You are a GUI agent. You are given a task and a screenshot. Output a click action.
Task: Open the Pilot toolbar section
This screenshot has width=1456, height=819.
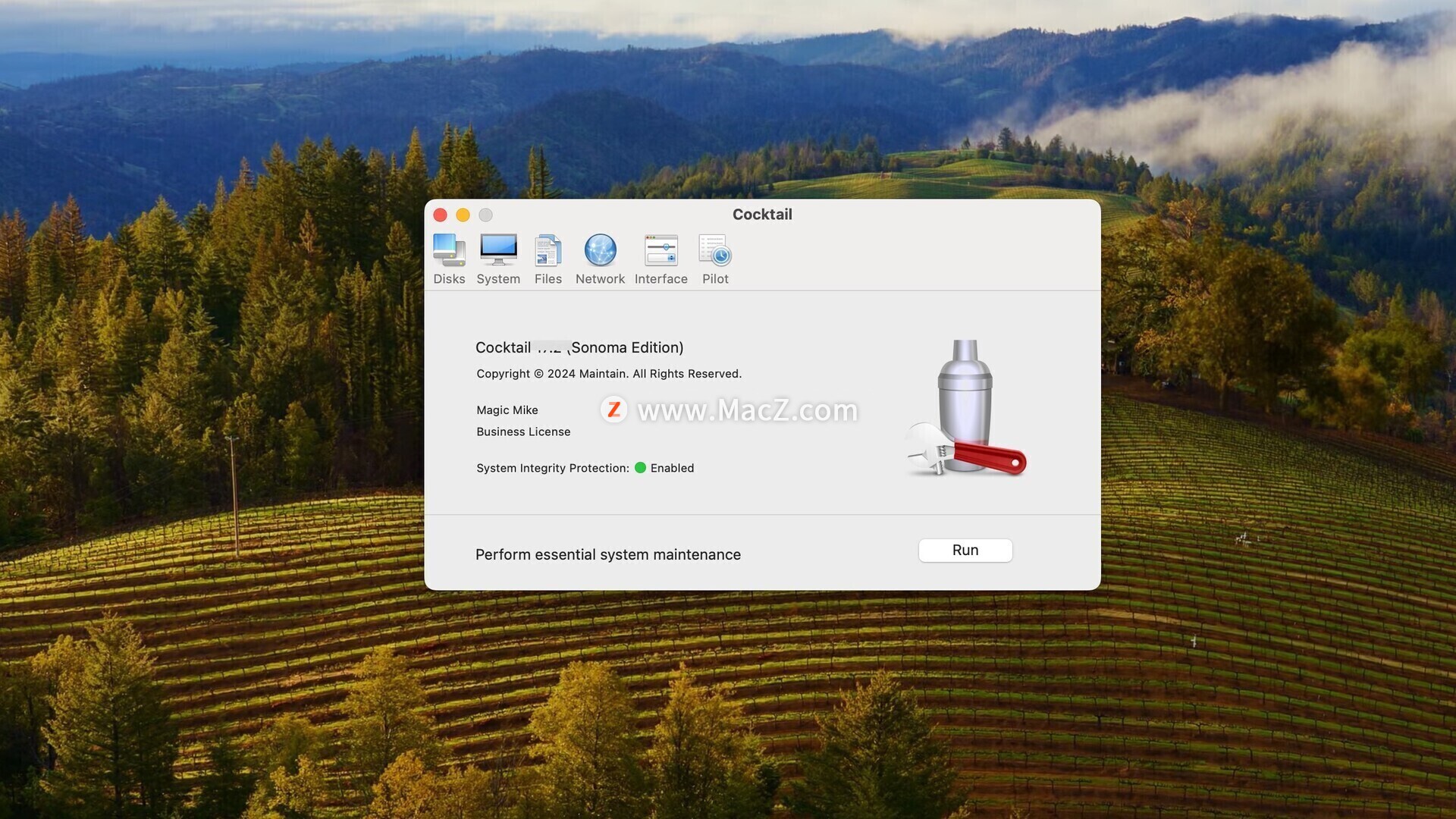point(715,259)
